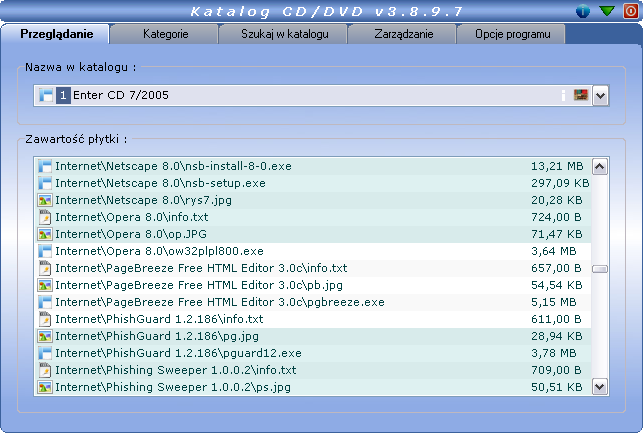This screenshot has height=434, width=644.
Task: Open the Enter CD 7/2005 combo box
Action: click(x=300, y=95)
